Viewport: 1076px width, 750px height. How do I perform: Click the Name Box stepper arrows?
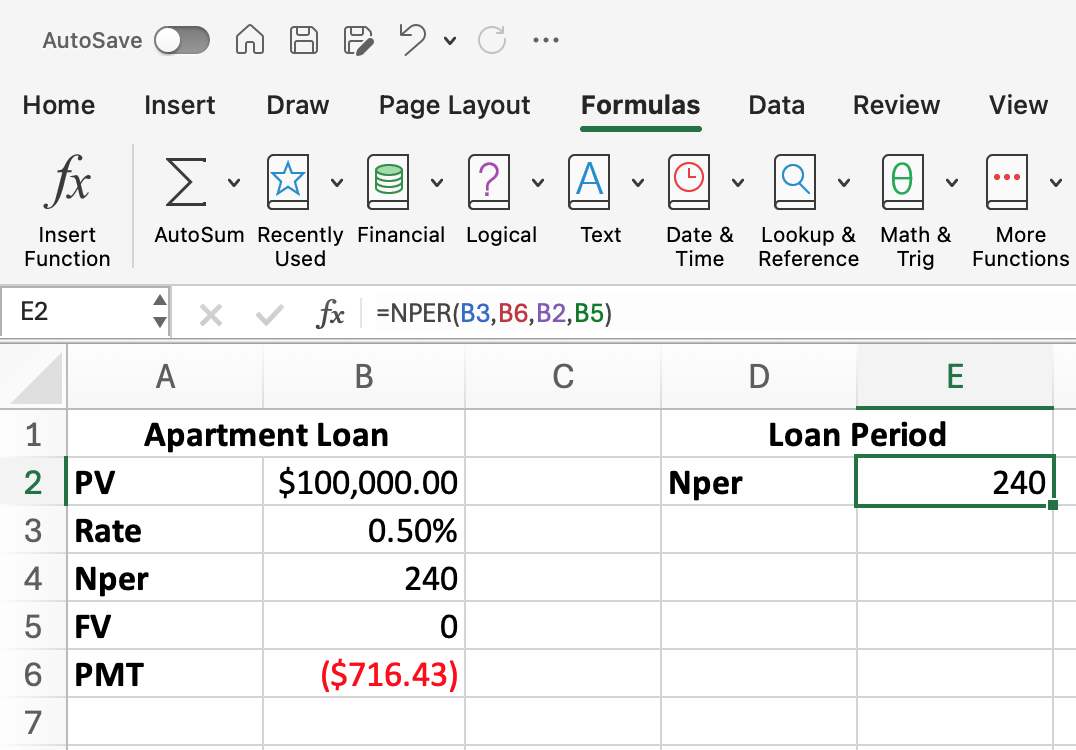(160, 312)
